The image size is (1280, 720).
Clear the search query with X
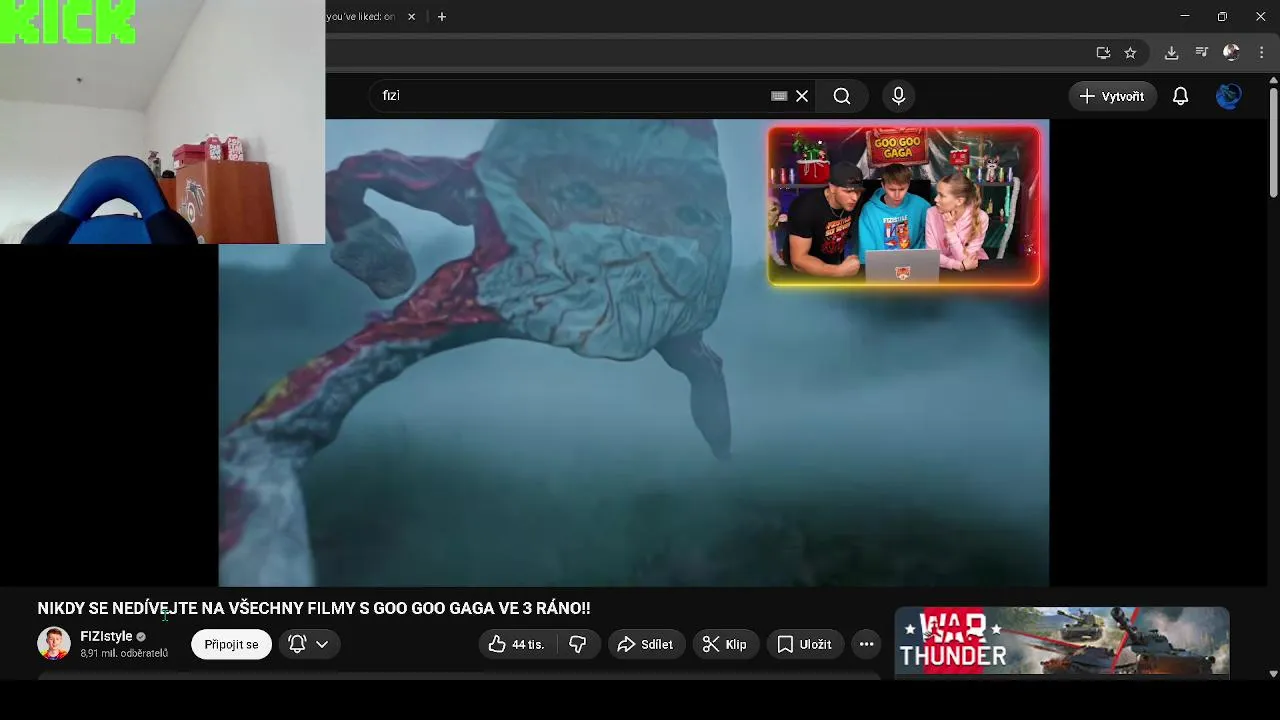pos(802,96)
